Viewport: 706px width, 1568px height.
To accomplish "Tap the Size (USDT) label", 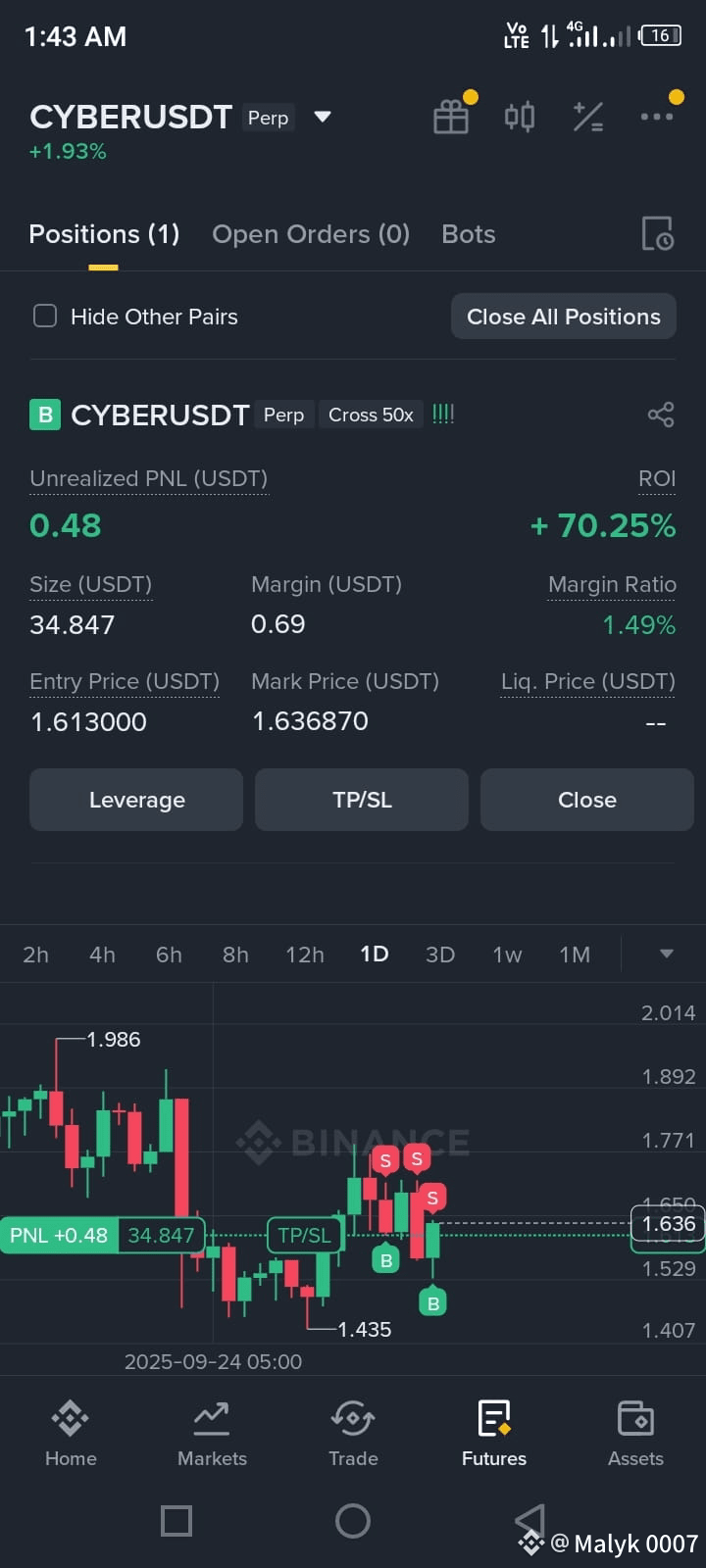I will 90,584.
